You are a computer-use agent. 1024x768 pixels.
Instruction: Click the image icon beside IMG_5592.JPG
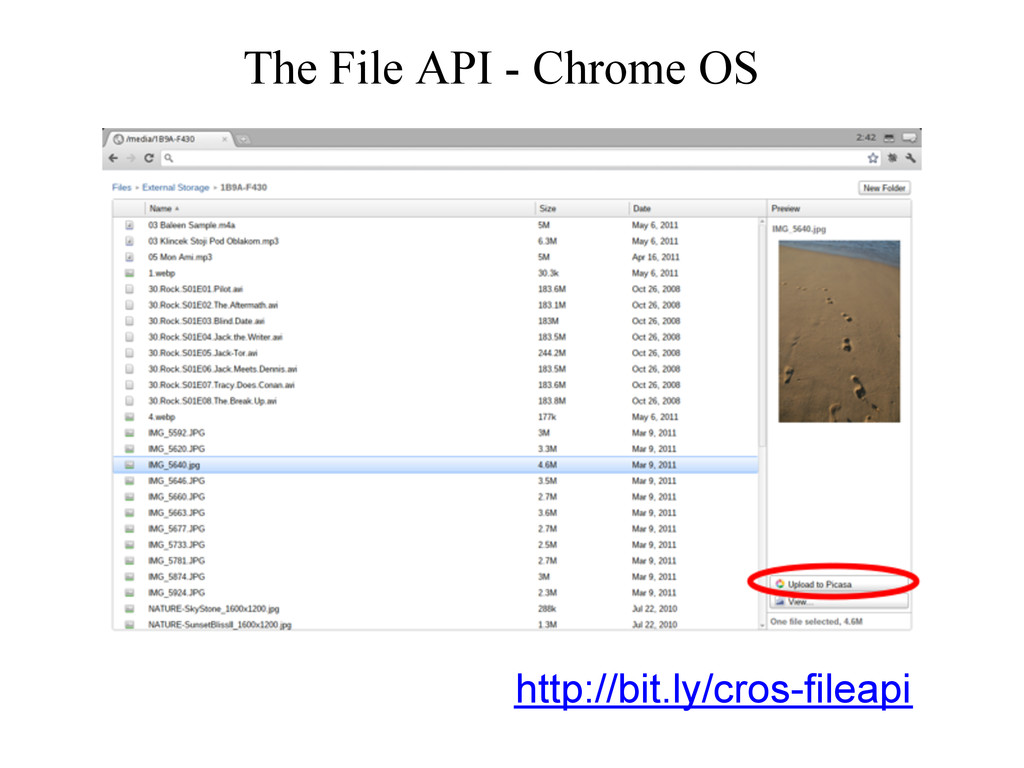[x=129, y=433]
